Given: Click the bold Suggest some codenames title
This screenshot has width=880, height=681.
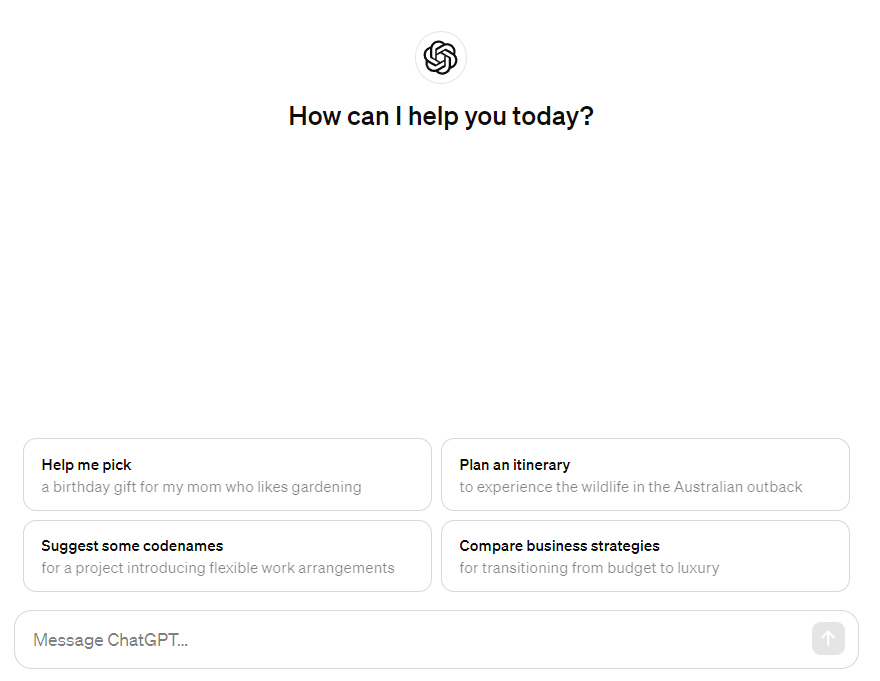Looking at the screenshot, I should coord(132,546).
